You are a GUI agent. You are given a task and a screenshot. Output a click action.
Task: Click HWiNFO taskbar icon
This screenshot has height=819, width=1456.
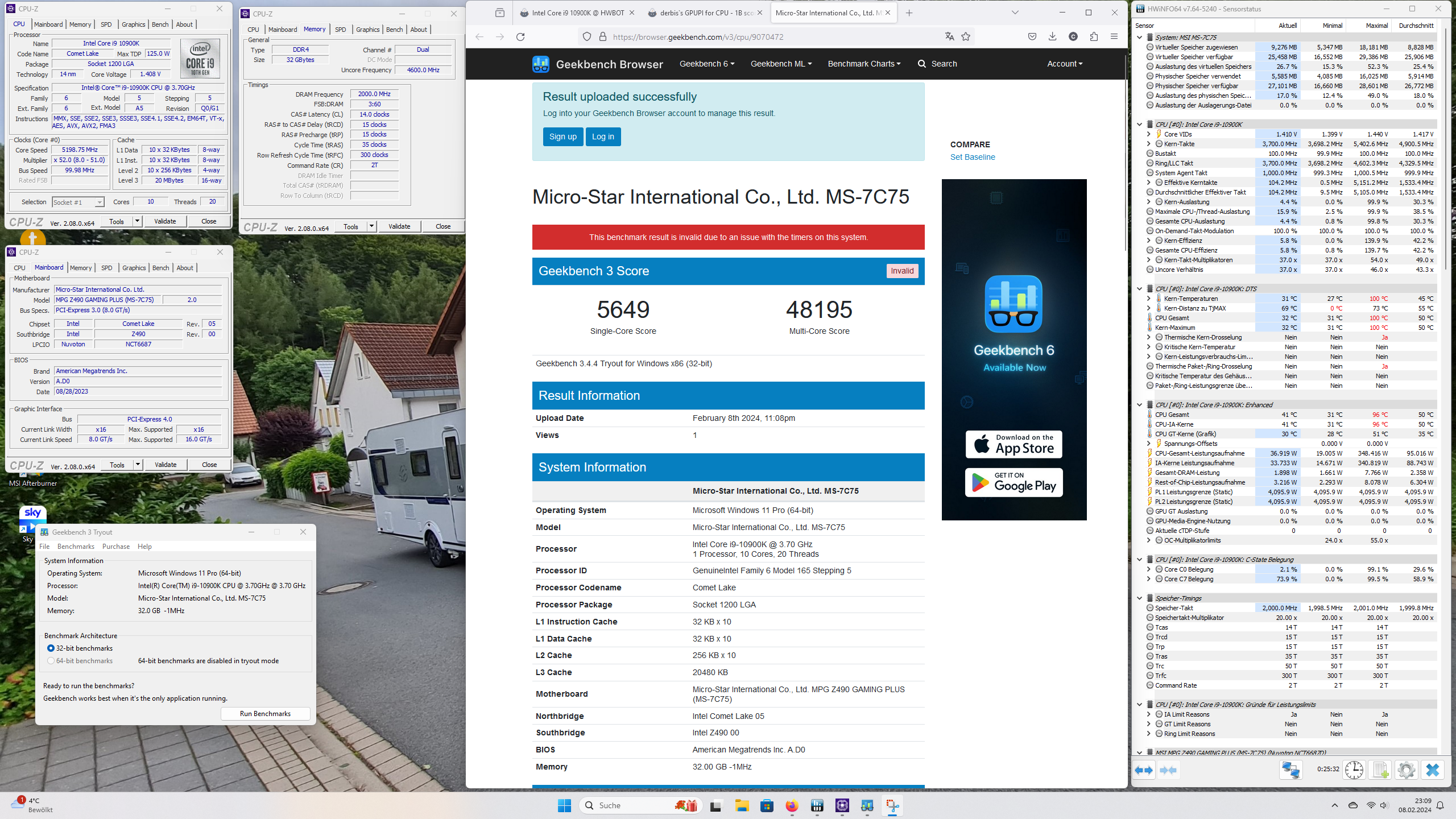817,805
